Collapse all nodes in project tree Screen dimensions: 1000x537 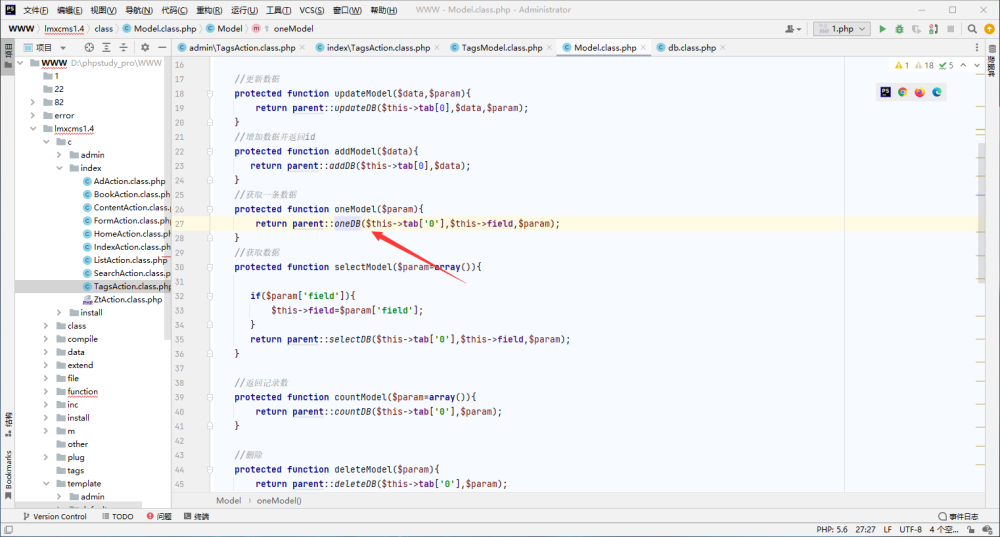(124, 47)
